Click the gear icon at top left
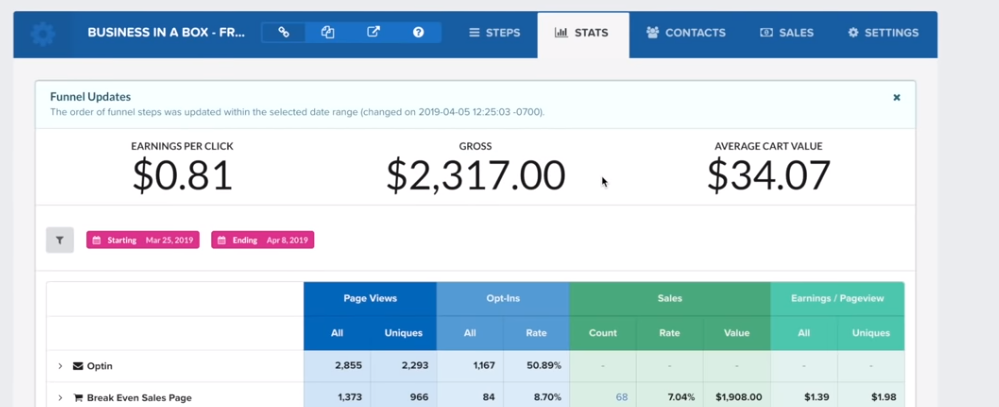The image size is (999, 407). coord(43,34)
